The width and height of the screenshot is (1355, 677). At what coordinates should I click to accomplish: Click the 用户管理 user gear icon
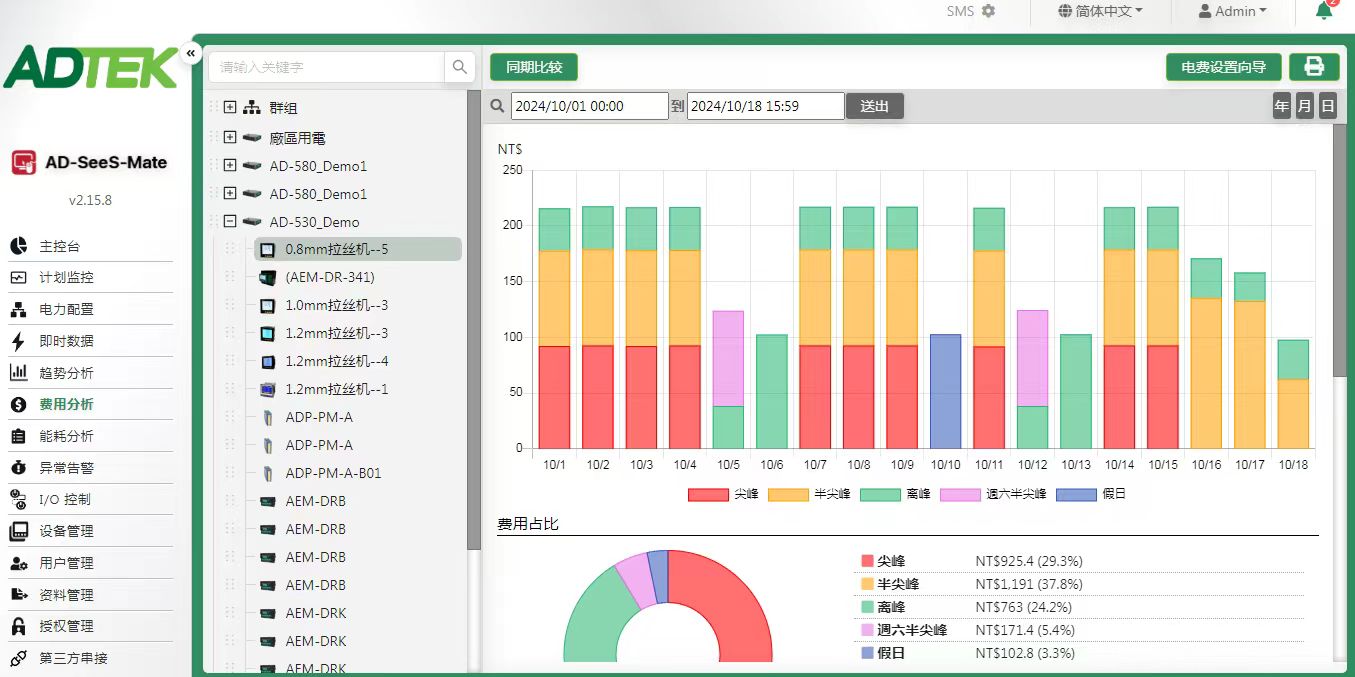(x=18, y=563)
